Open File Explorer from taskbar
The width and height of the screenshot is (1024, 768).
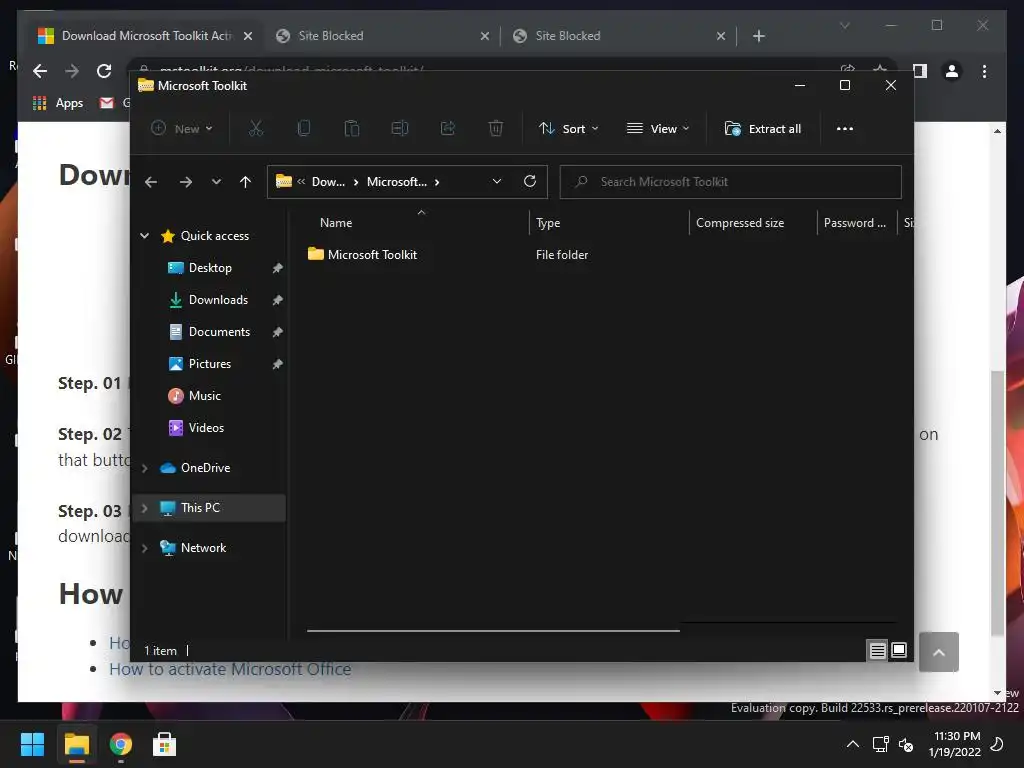[x=76, y=744]
